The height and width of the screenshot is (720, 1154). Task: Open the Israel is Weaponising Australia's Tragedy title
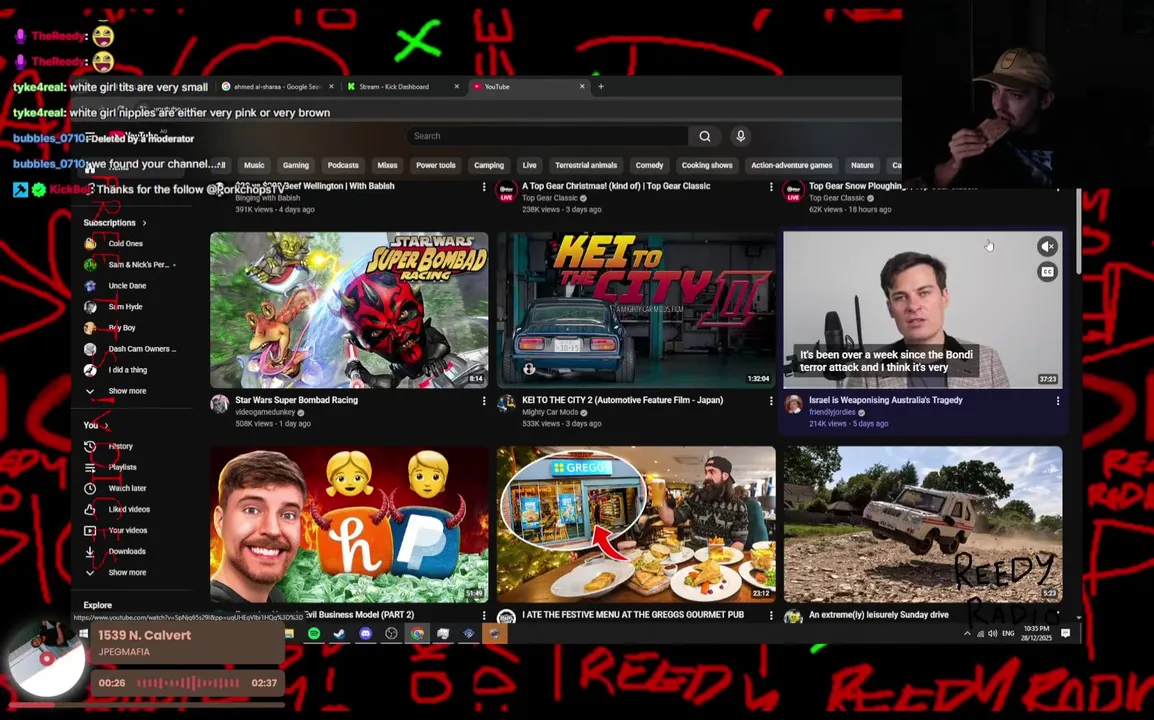(x=885, y=400)
